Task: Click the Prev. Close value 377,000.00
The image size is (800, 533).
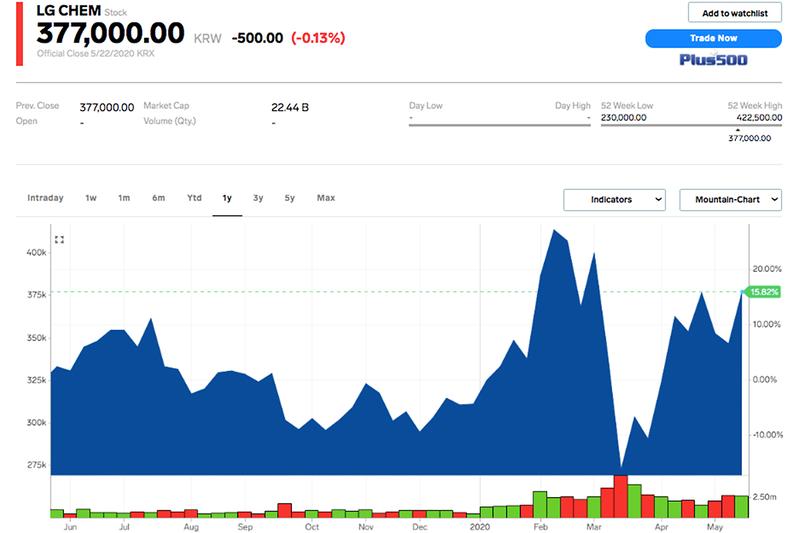Action: click(107, 108)
